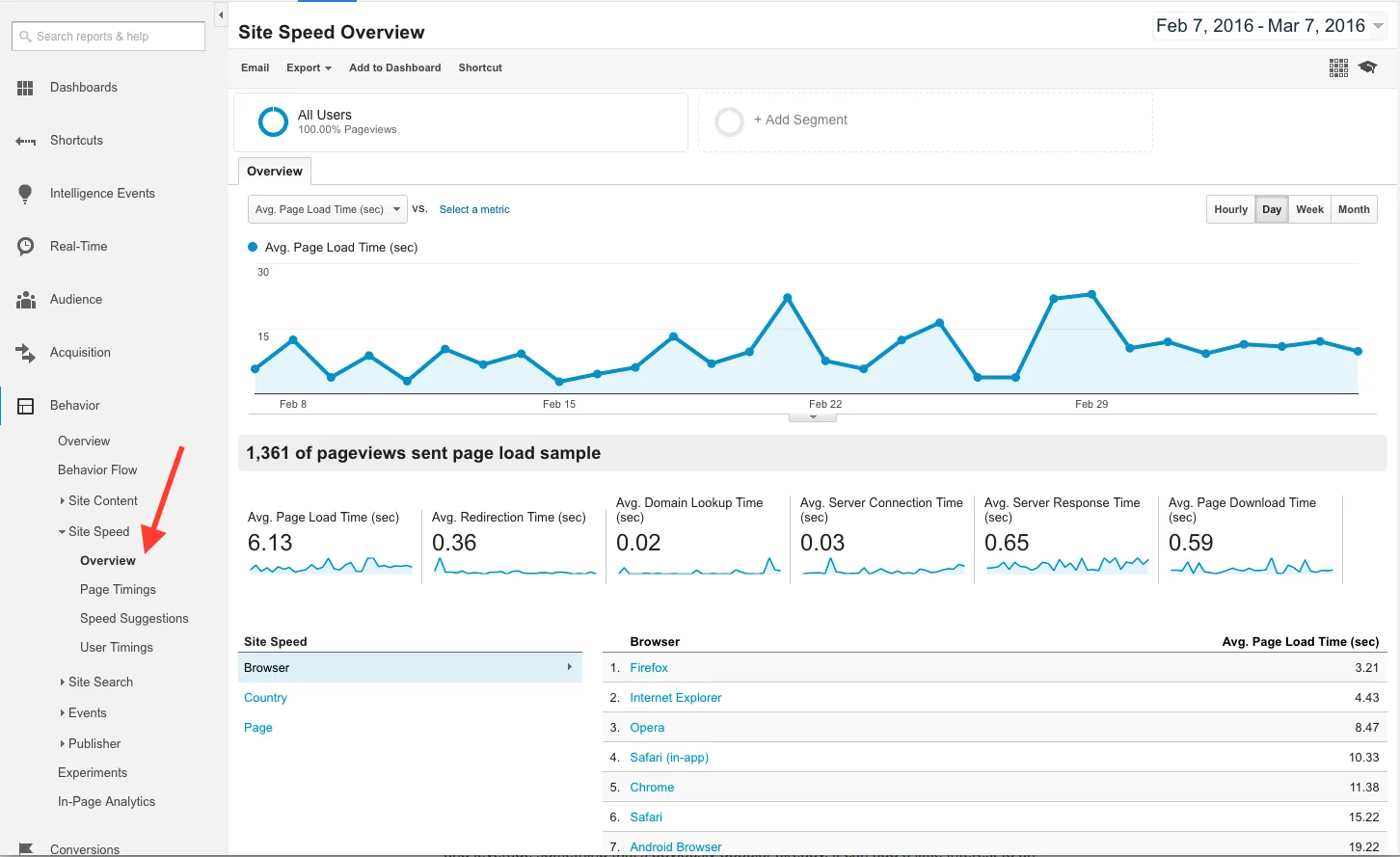Open the graduation cap education icon
This screenshot has height=857, width=1400.
[x=1367, y=67]
